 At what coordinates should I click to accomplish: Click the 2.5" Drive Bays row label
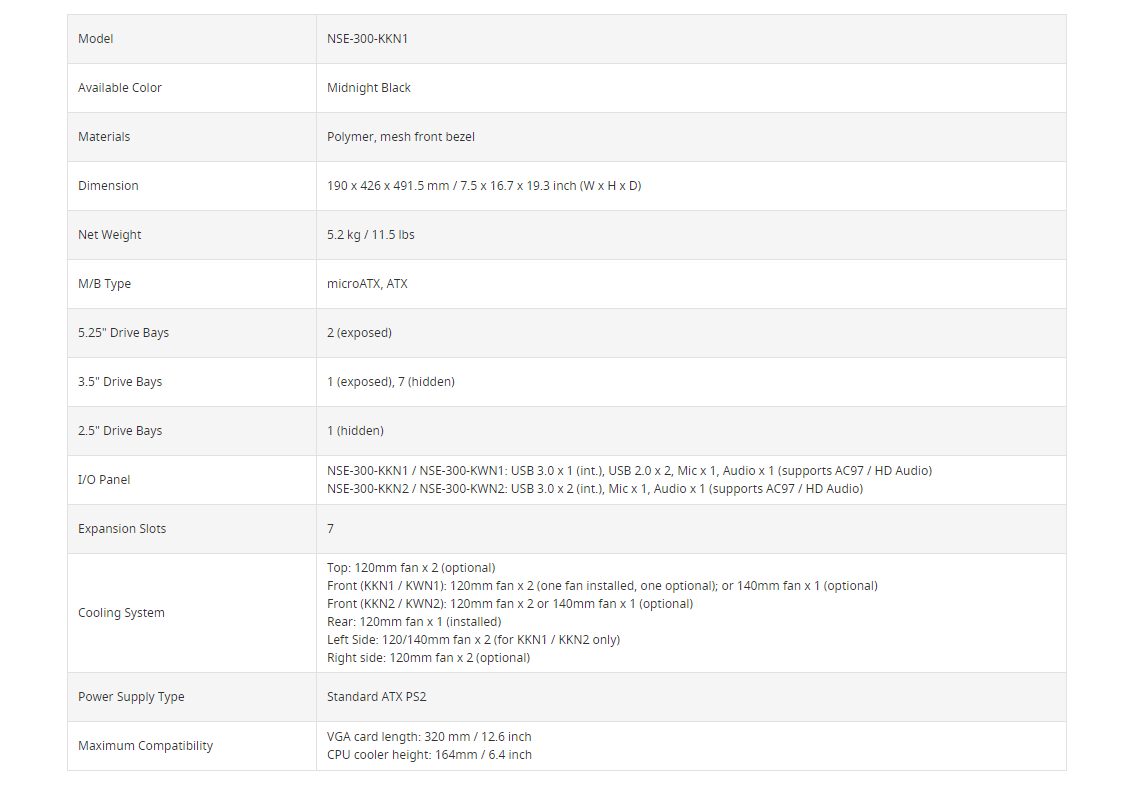click(x=120, y=431)
